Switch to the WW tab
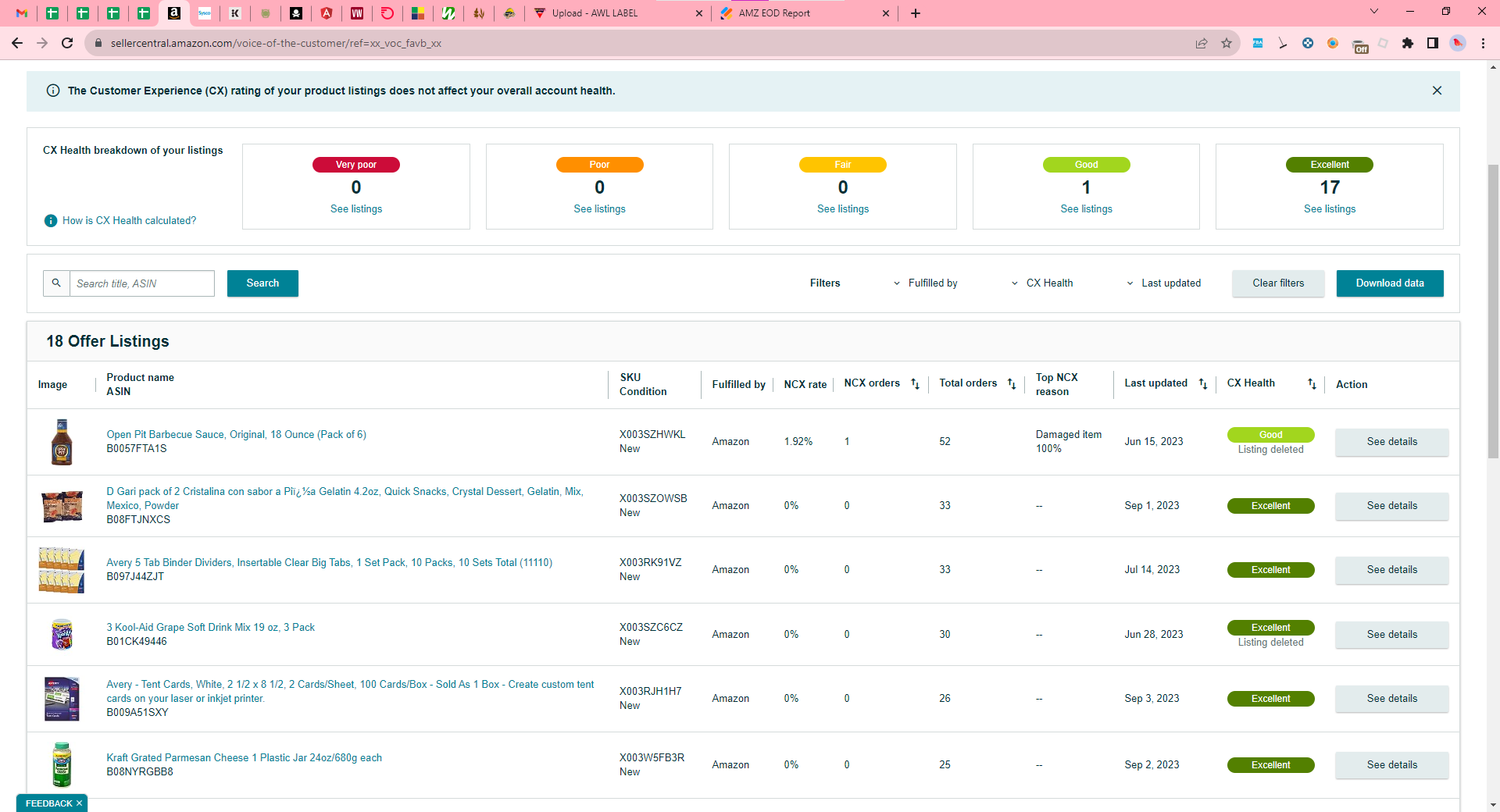 pyautogui.click(x=357, y=13)
